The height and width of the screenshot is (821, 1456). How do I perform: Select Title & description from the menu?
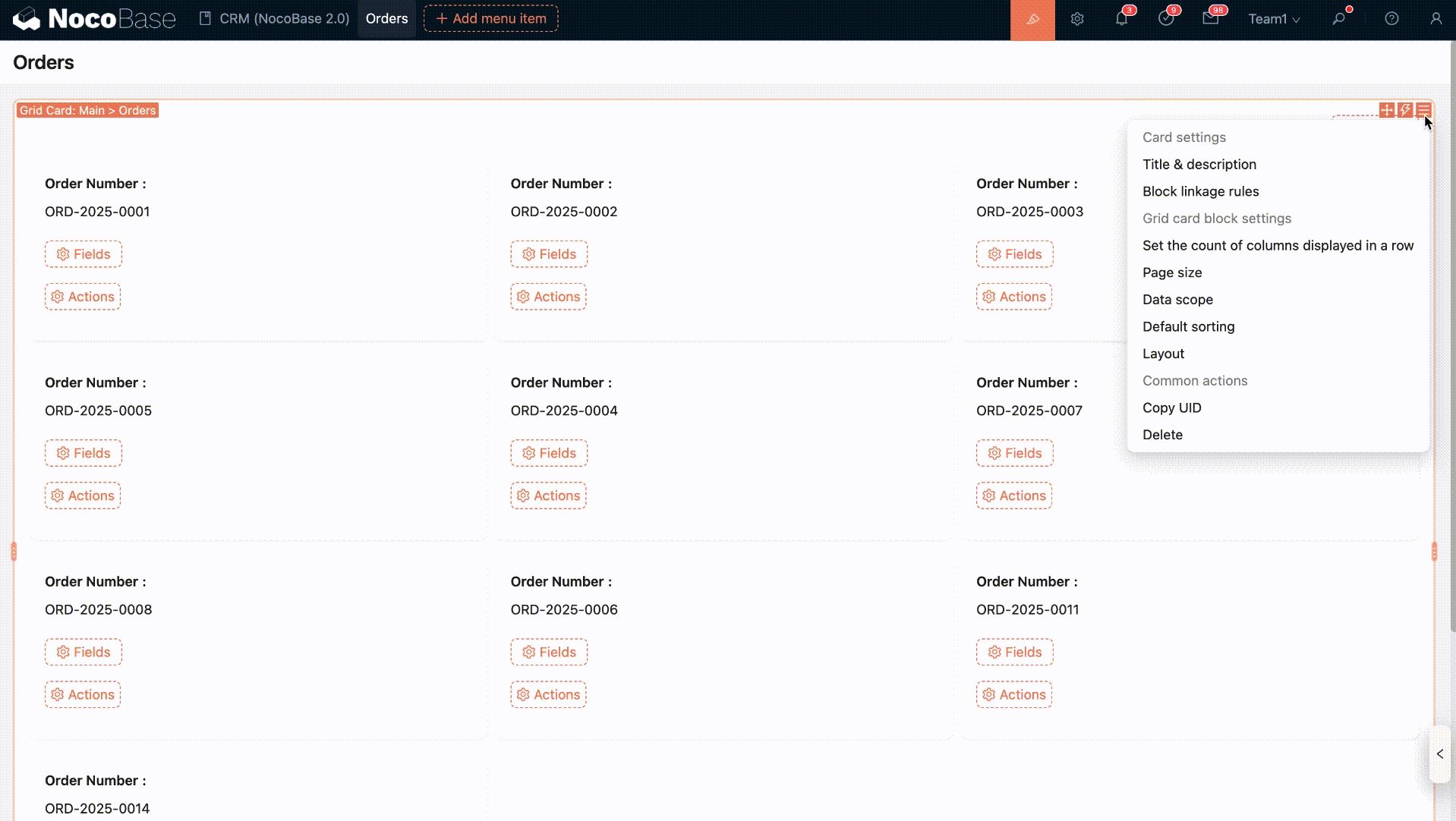1199,165
